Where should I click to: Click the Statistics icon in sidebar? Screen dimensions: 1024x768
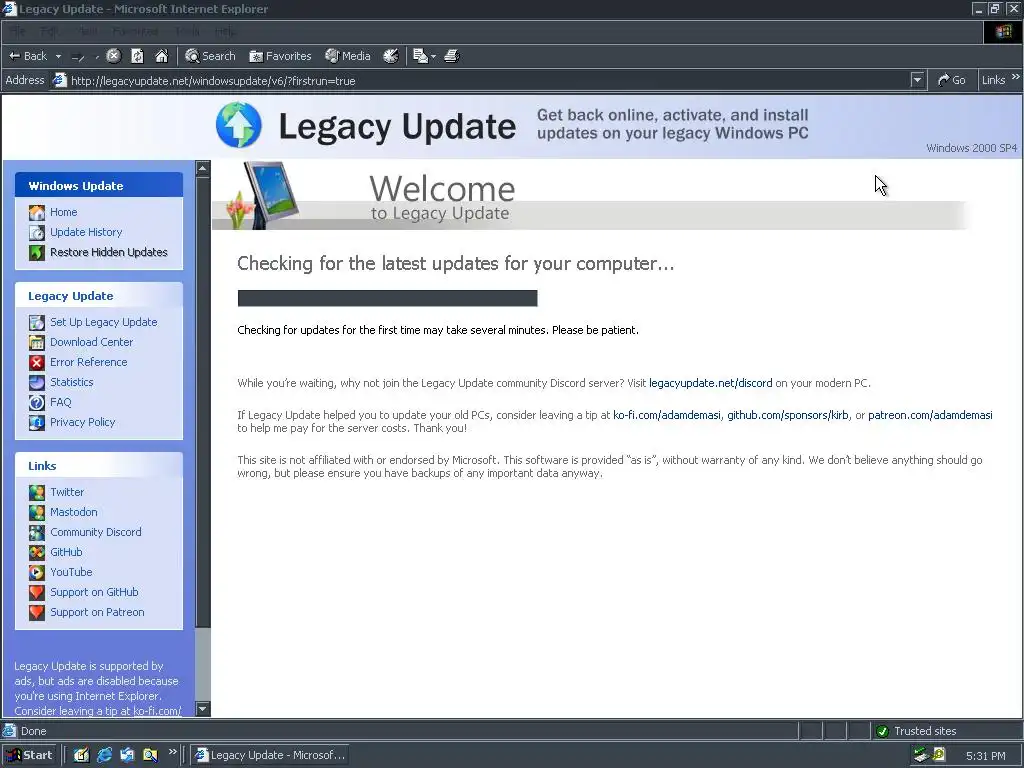37,382
